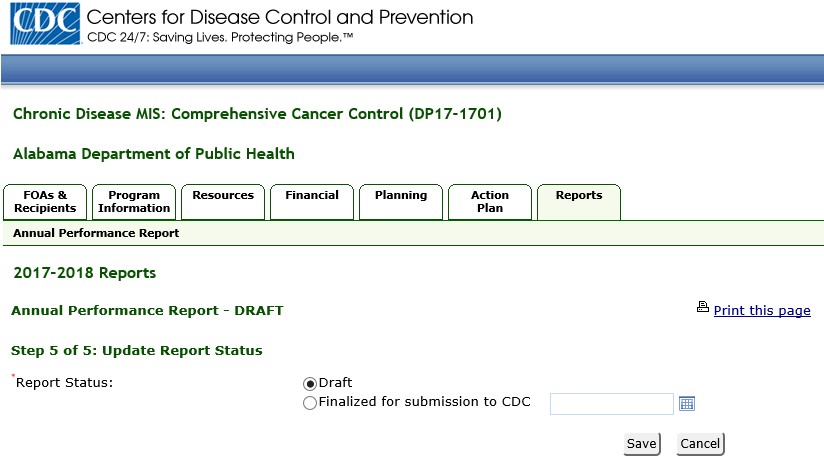This screenshot has height=468, width=824.
Task: Click the Report Status label
Action: (x=64, y=383)
